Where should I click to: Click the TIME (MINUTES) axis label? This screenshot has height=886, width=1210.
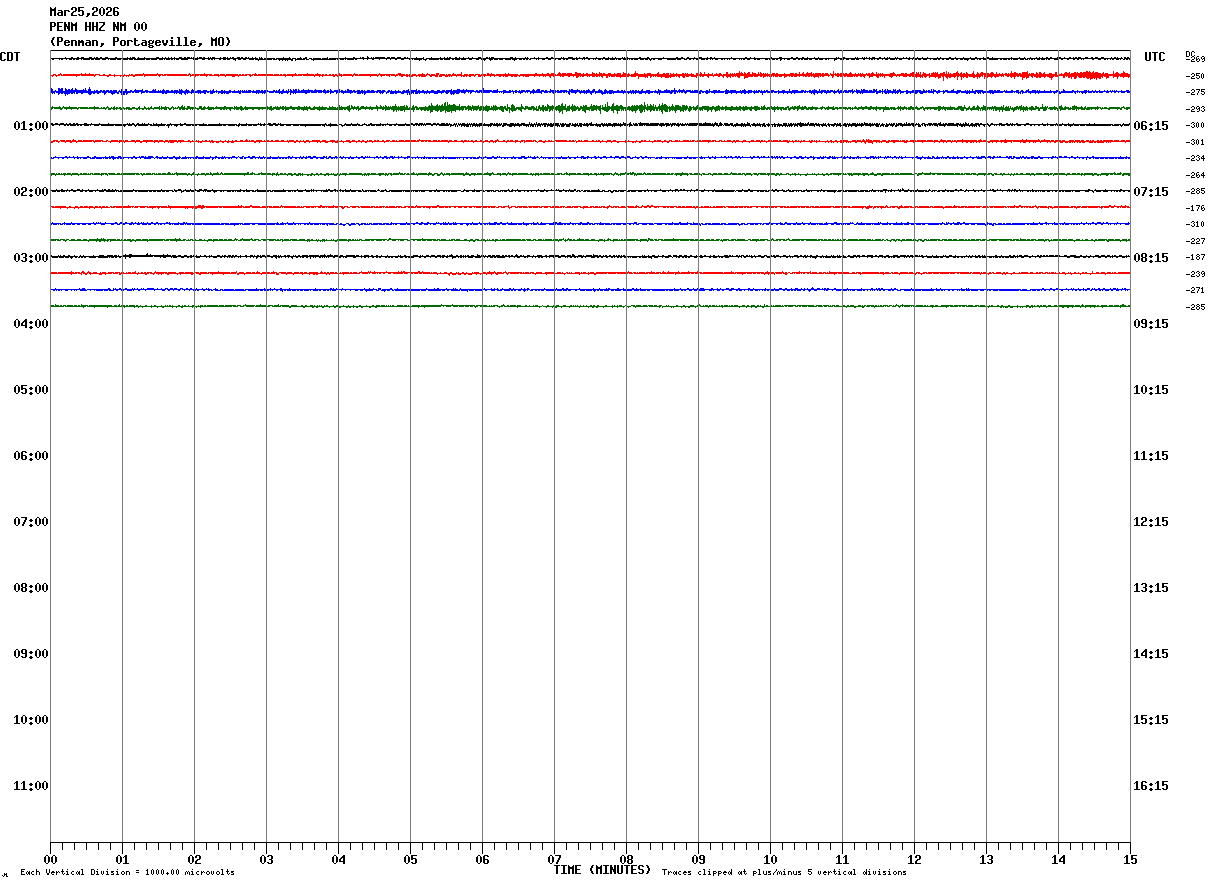click(602, 870)
